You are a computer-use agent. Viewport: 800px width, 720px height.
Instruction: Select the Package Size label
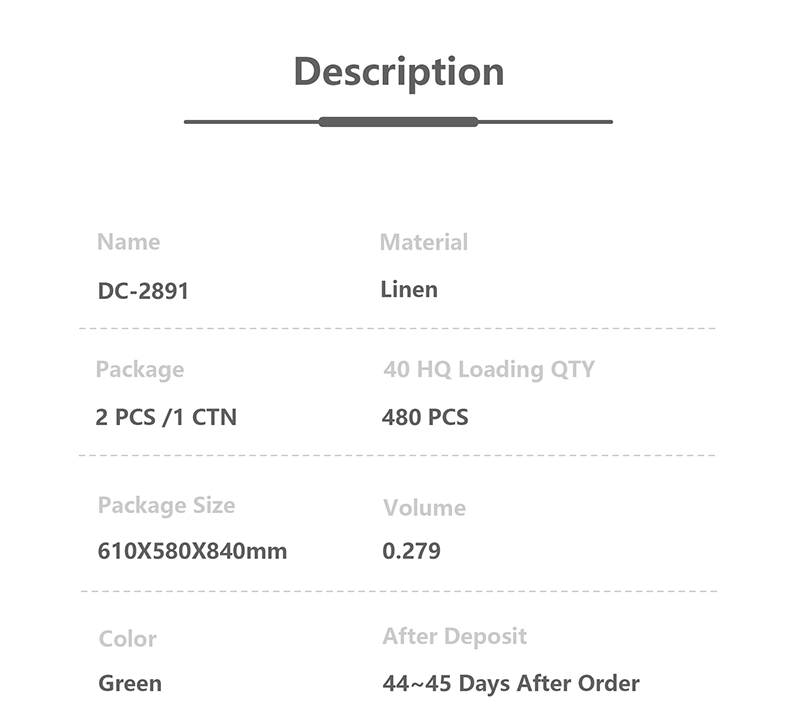pos(166,506)
